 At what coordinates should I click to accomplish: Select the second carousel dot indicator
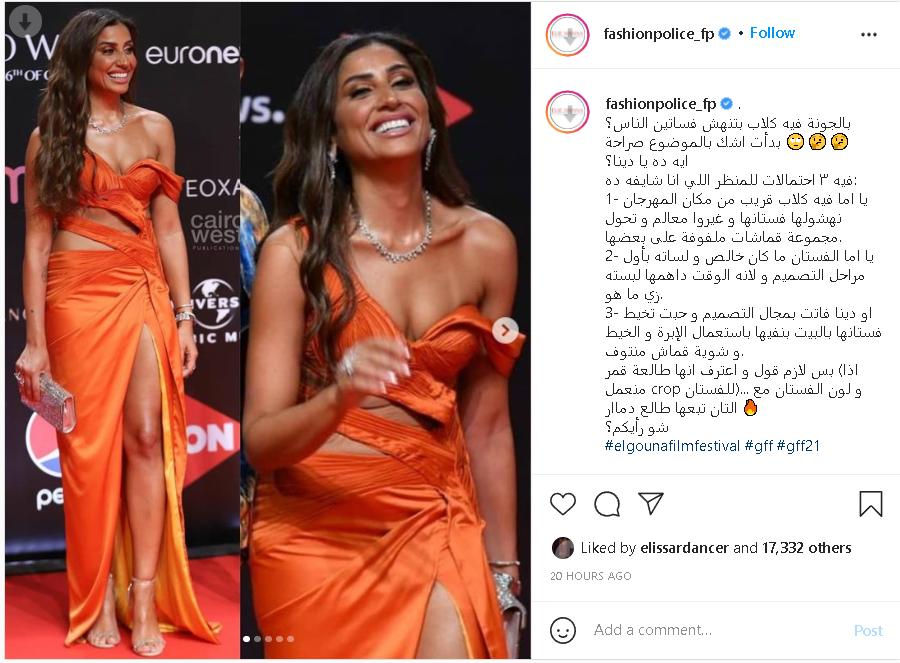point(258,638)
